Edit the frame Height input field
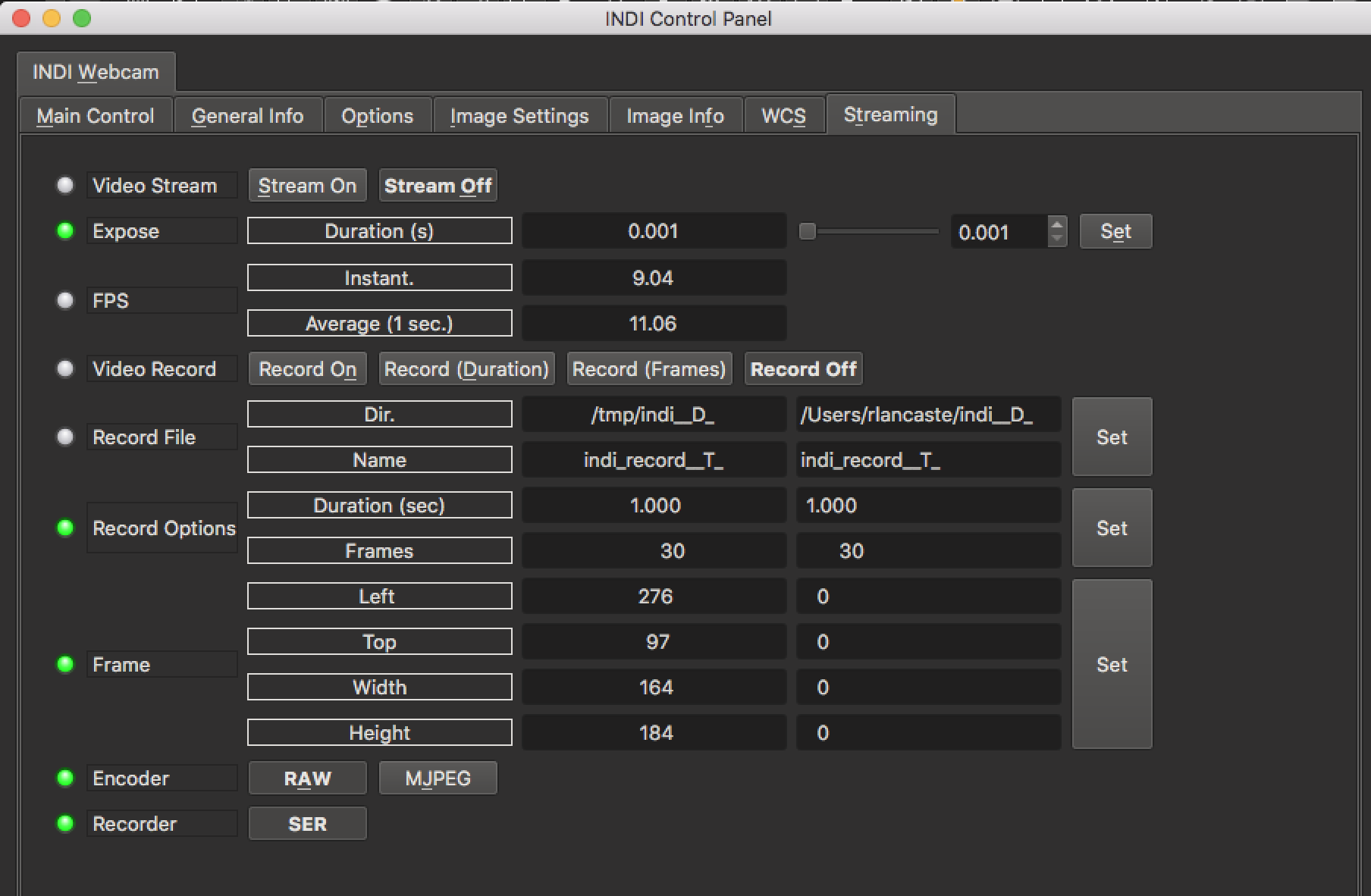The width and height of the screenshot is (1371, 896). pos(928,733)
